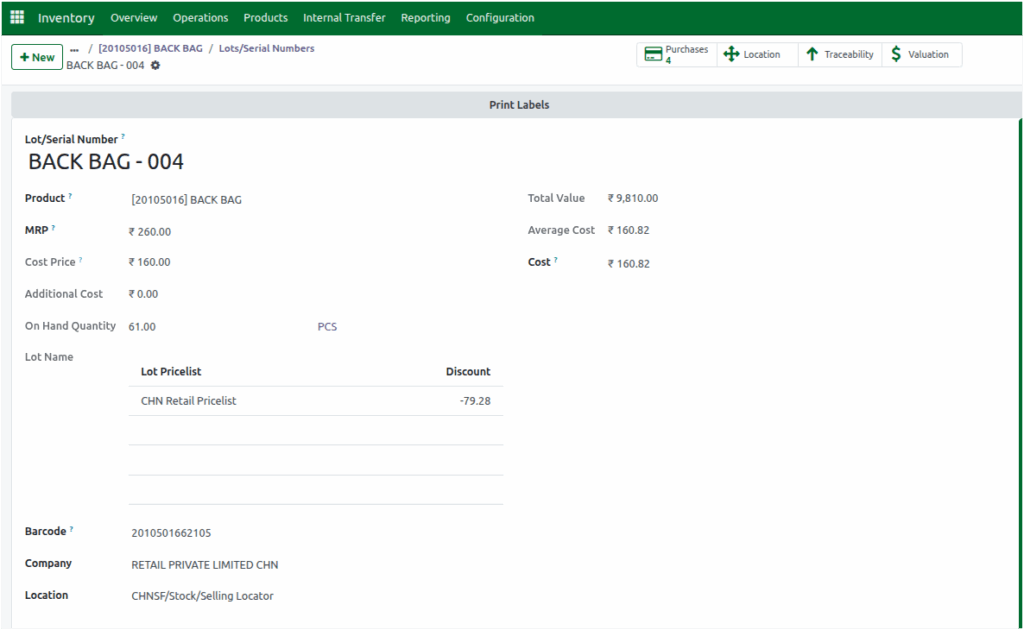
Task: Click the New button
Action: pyautogui.click(x=36, y=57)
